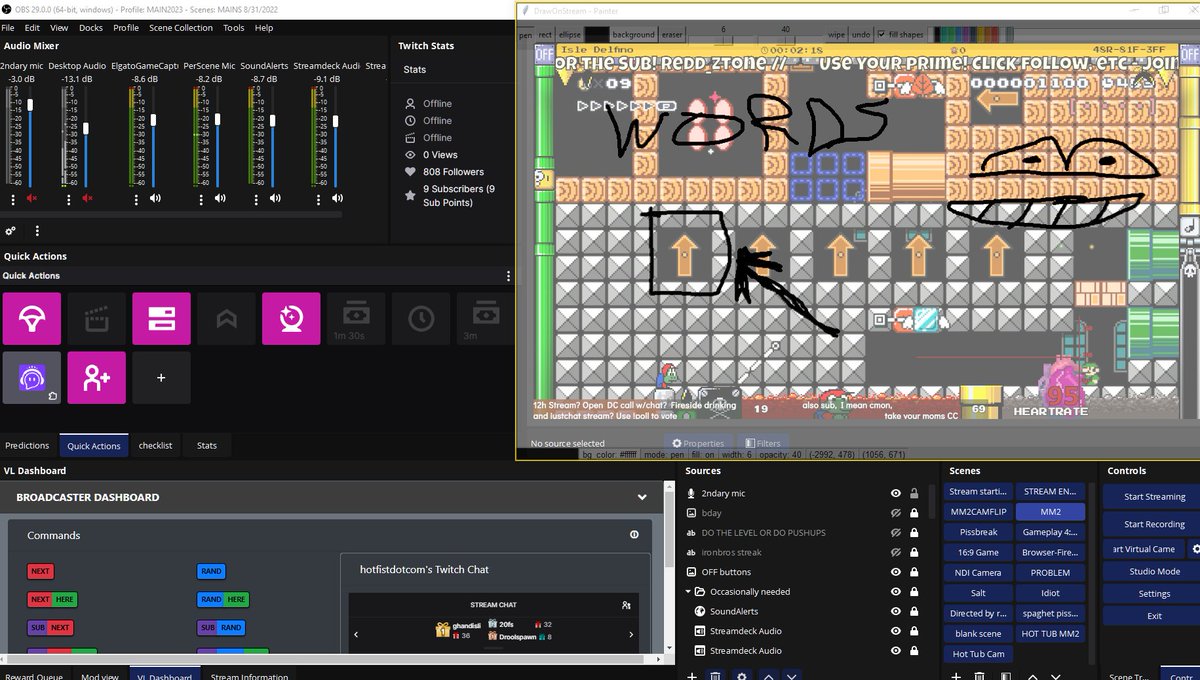Screen dimensions: 1200x680
Task: Open source properties gear in Sources toolbar
Action: coord(741,676)
